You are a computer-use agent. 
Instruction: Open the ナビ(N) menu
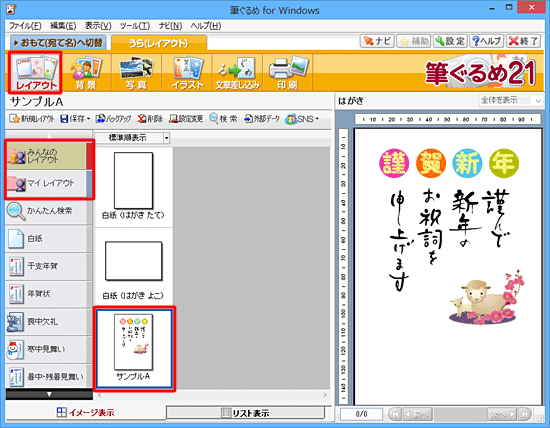(x=170, y=26)
